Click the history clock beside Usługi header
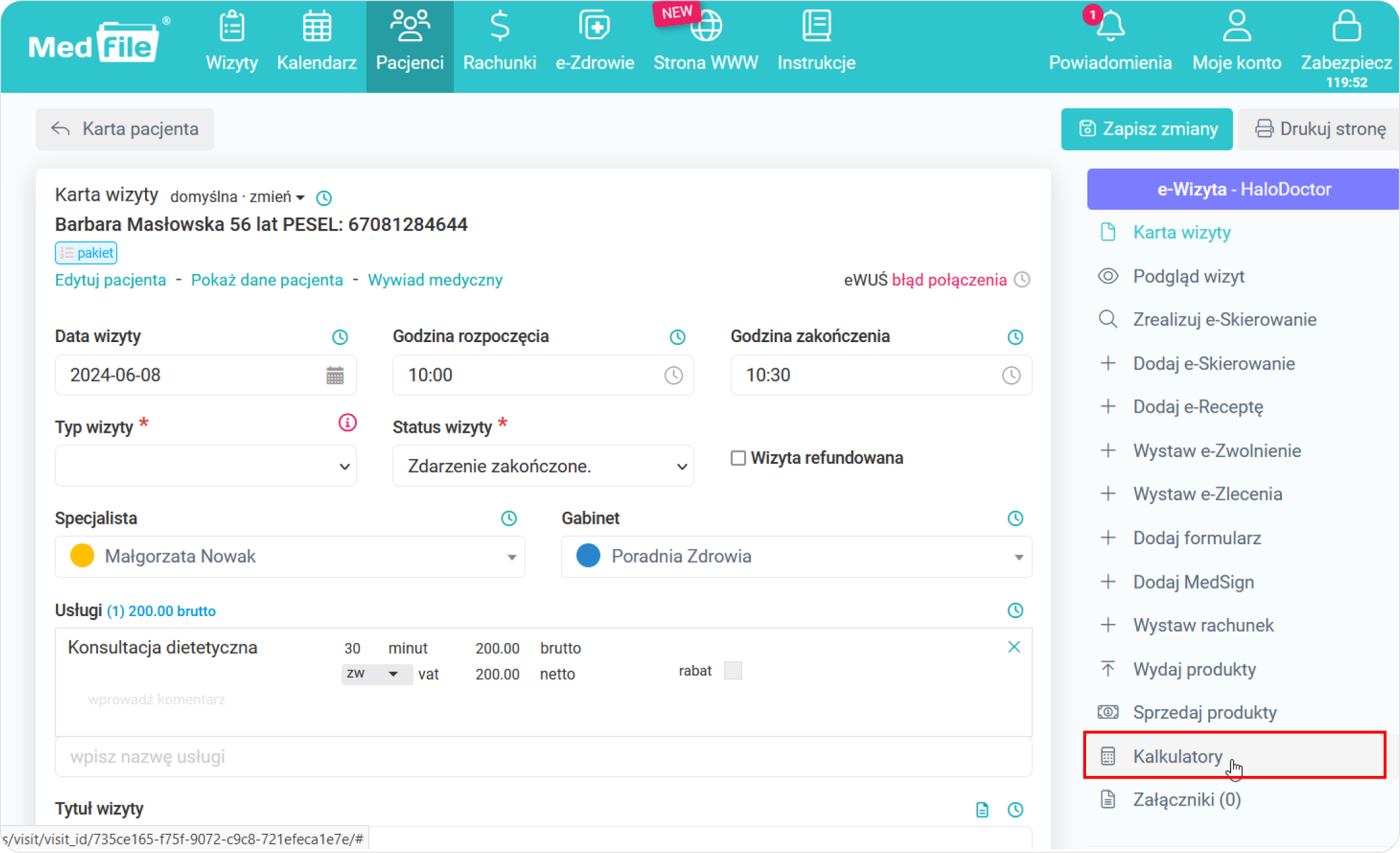 1015,610
